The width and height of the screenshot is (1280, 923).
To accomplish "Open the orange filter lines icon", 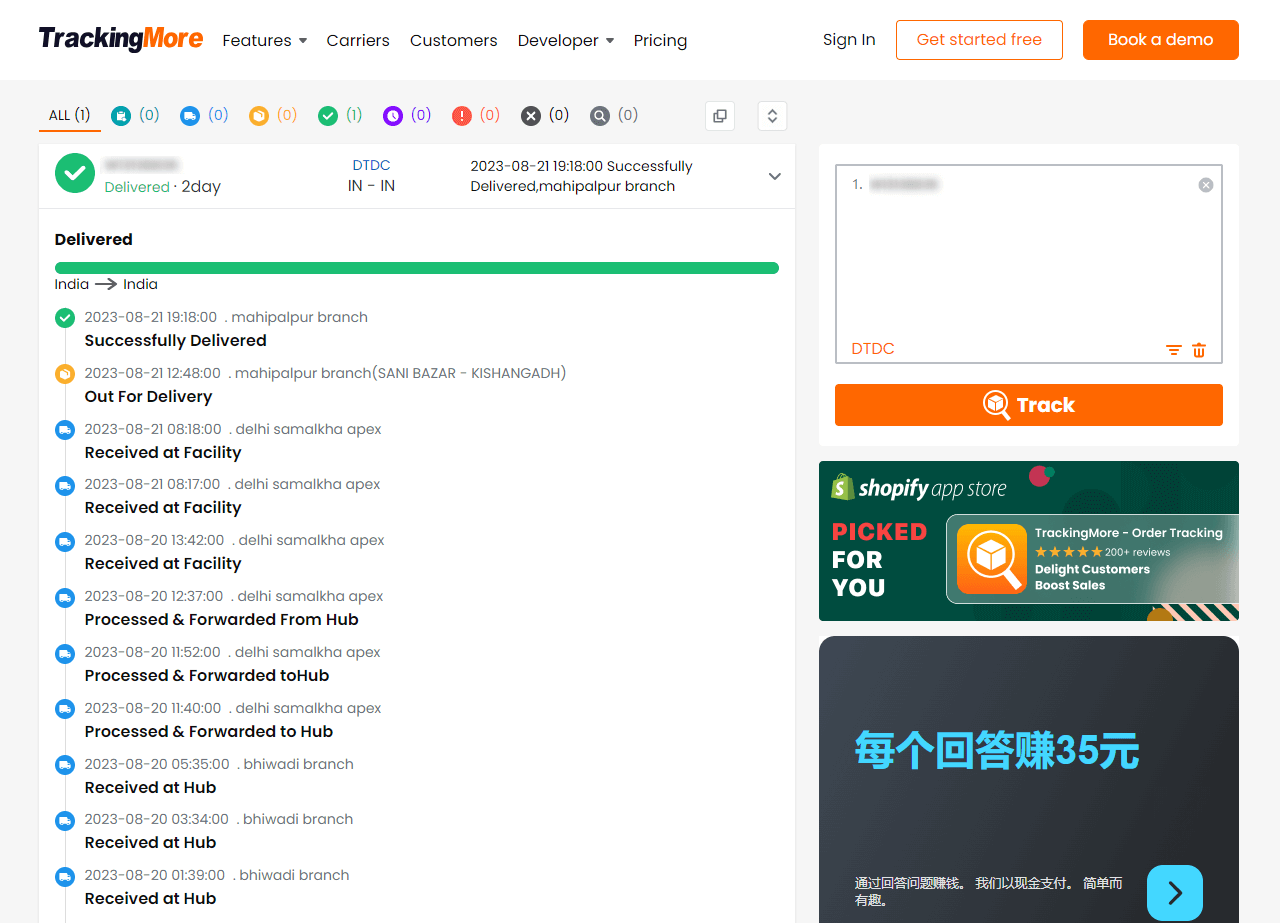I will (x=1173, y=350).
